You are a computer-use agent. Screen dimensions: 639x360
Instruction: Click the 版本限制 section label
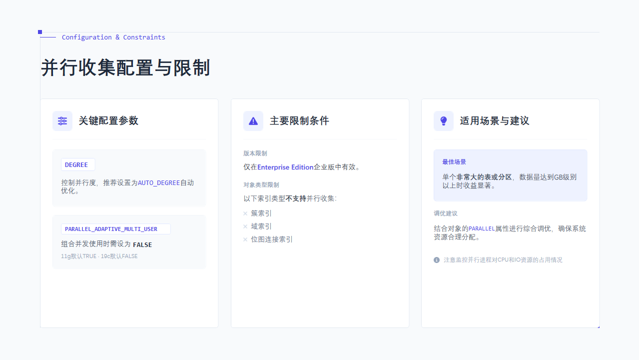[255, 153]
